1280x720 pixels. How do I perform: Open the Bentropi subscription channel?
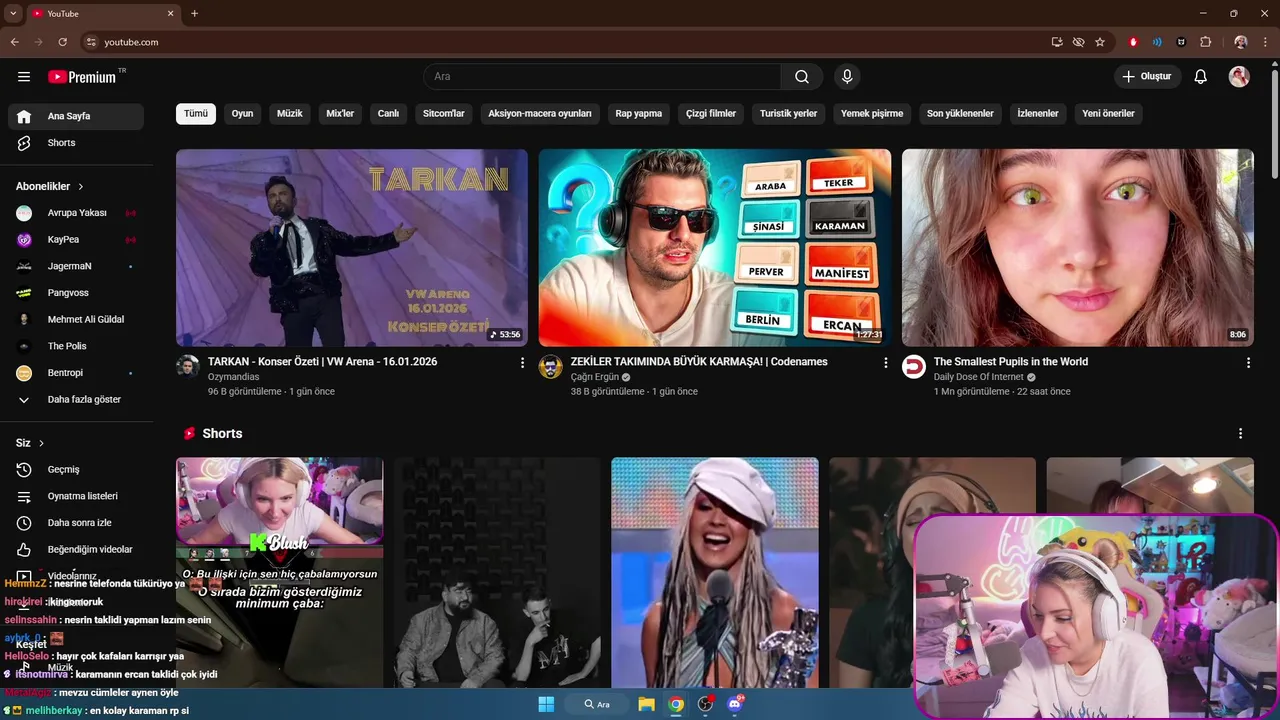[x=76, y=373]
